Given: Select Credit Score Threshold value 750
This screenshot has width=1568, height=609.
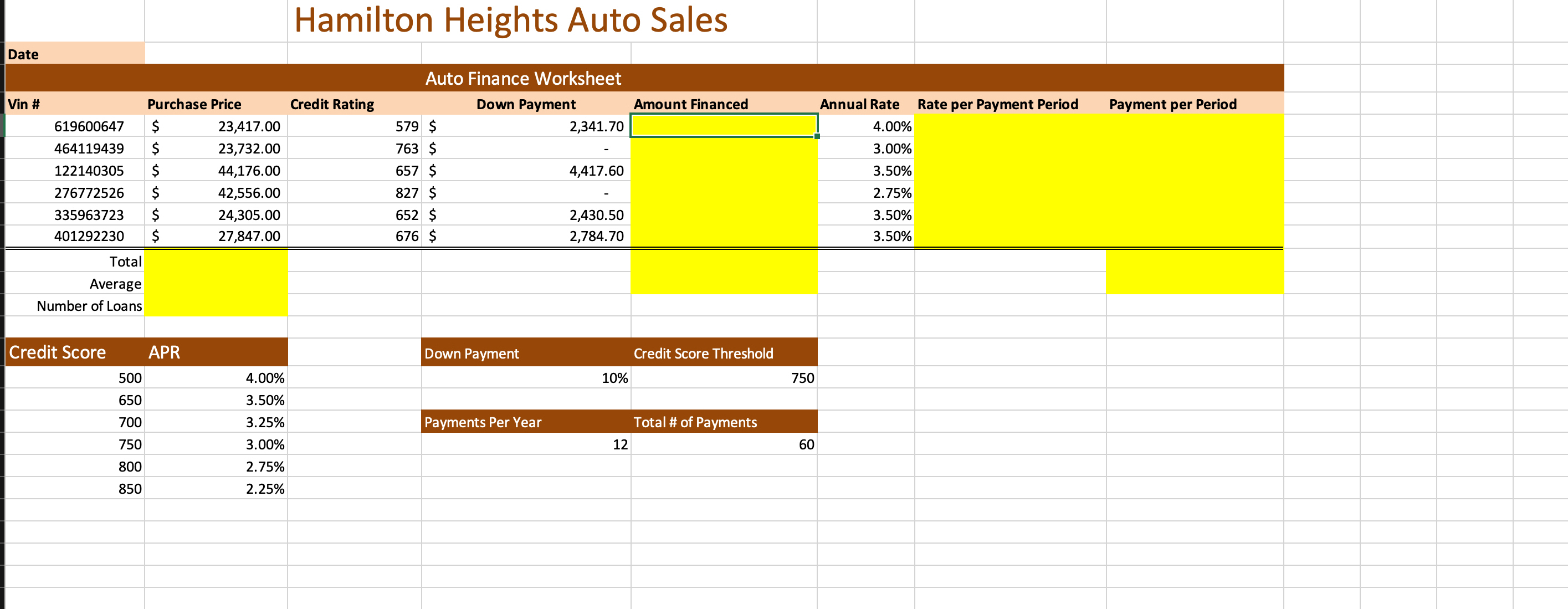Looking at the screenshot, I should pyautogui.click(x=801, y=378).
